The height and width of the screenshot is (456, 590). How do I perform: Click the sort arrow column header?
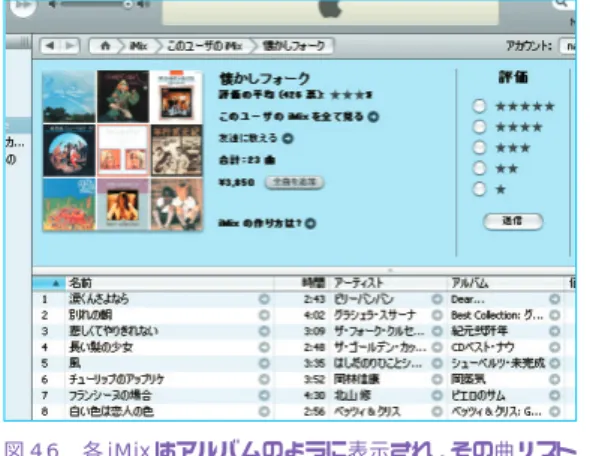[50, 283]
